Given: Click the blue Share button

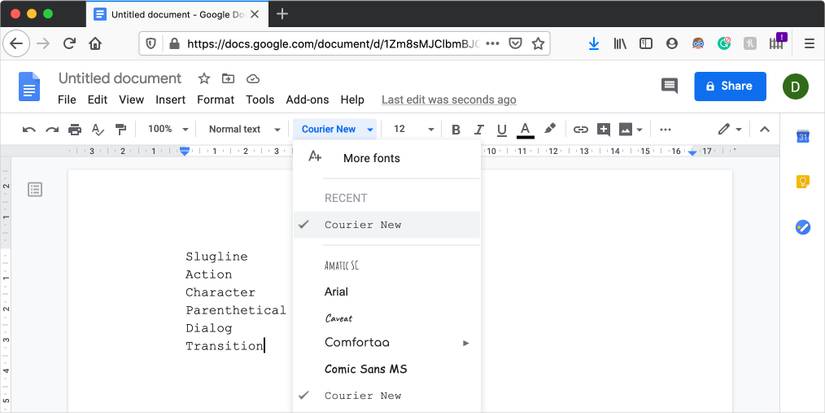Looking at the screenshot, I should click(x=729, y=86).
